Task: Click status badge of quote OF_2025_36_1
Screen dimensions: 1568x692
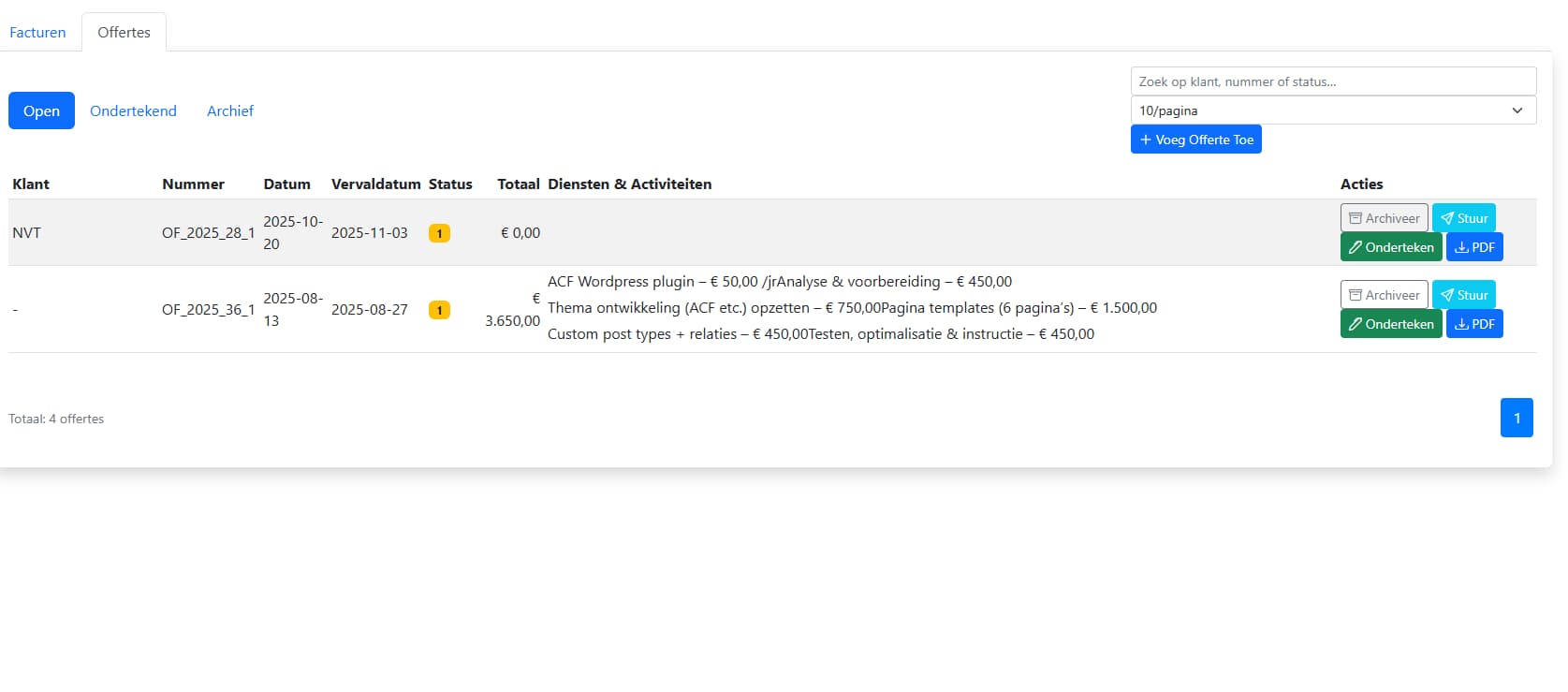Action: (439, 310)
